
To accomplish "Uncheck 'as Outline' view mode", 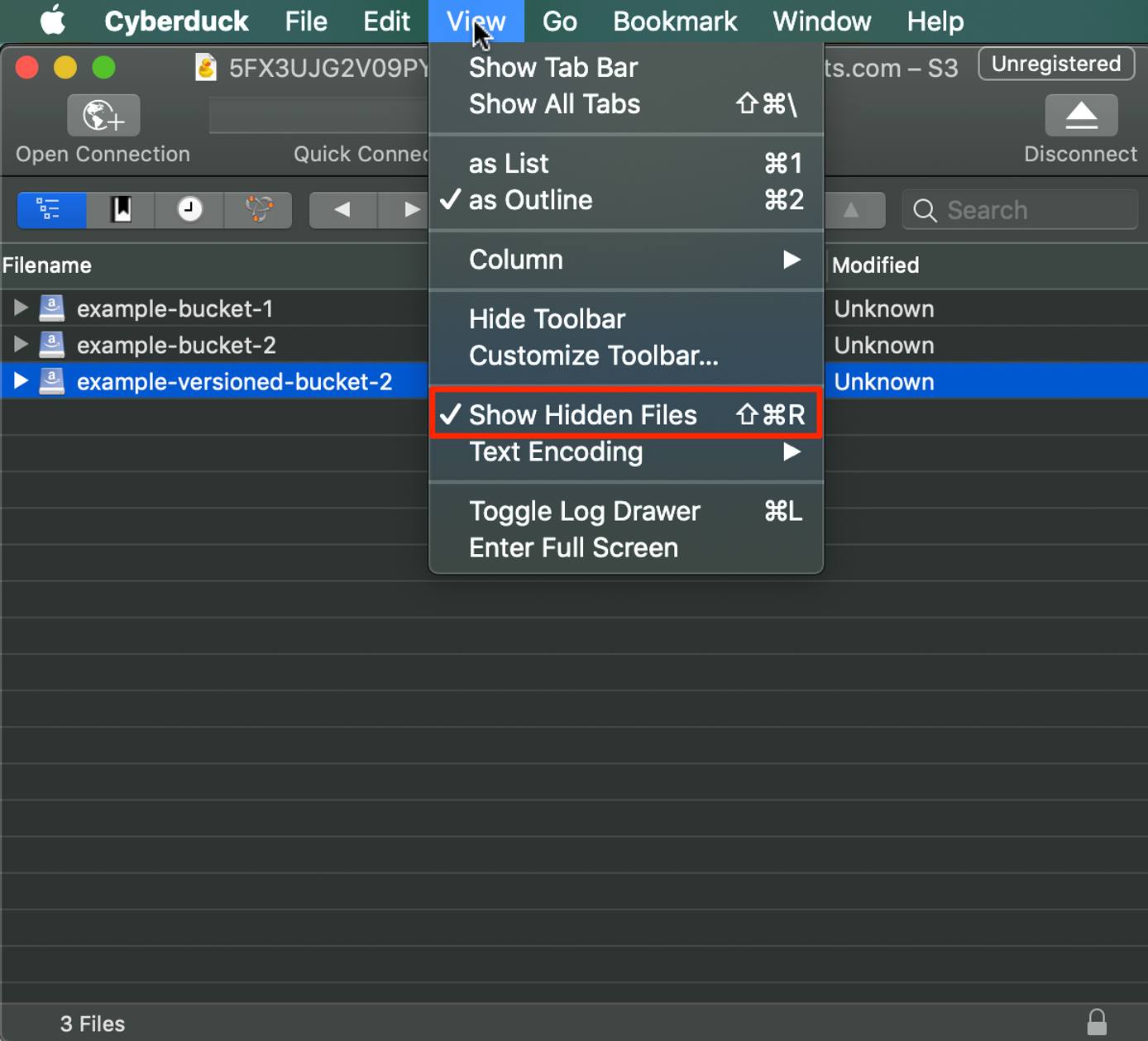I will point(529,200).
